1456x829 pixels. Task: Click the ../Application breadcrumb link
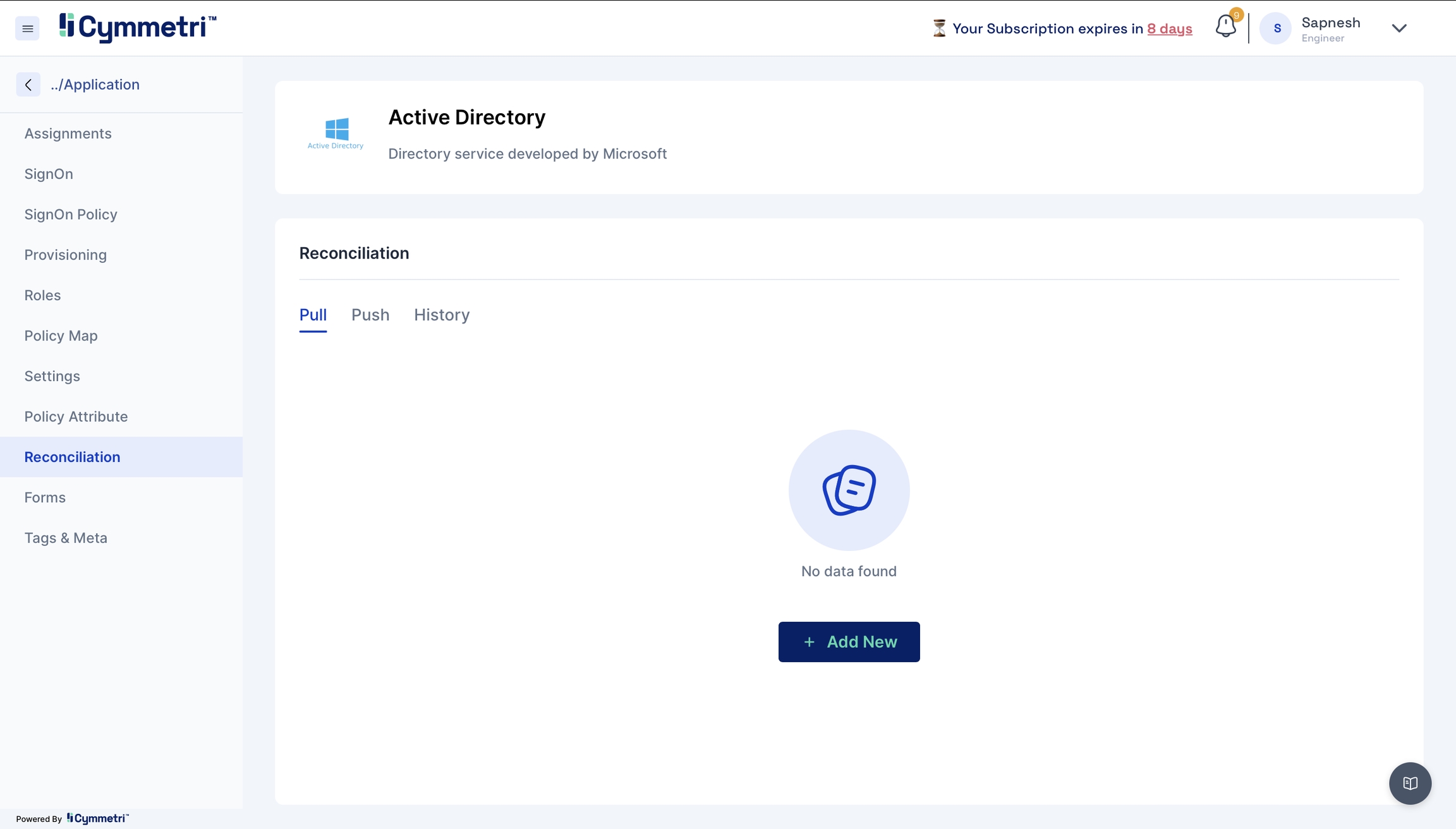click(x=95, y=85)
